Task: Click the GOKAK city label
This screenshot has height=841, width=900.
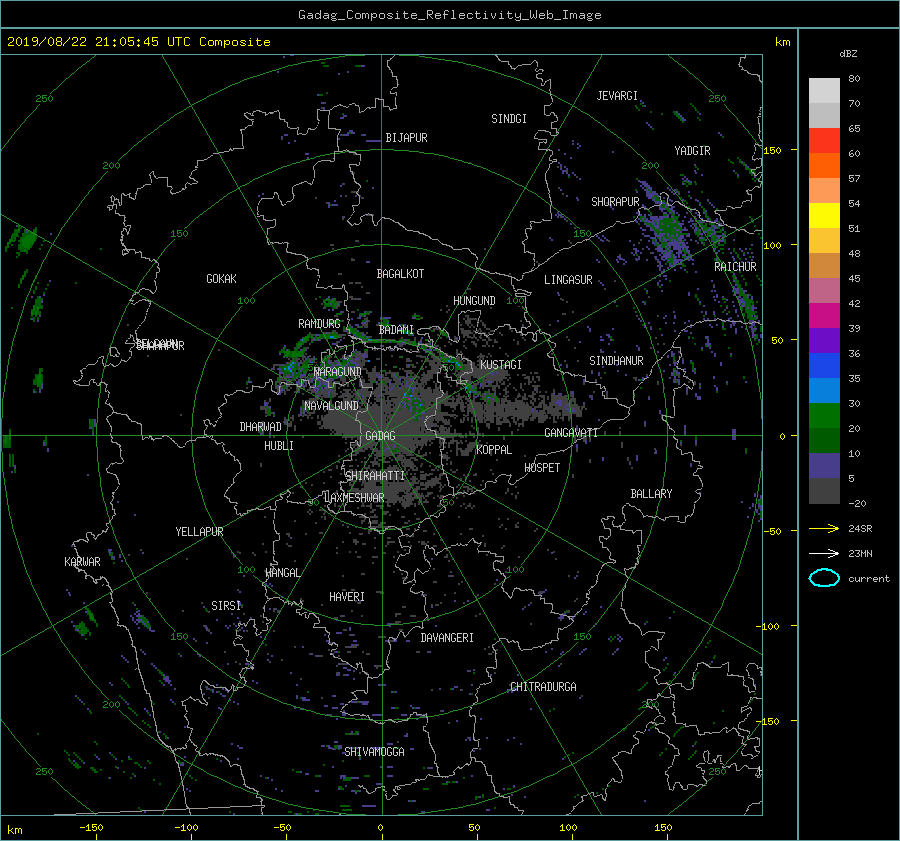Action: pos(221,279)
